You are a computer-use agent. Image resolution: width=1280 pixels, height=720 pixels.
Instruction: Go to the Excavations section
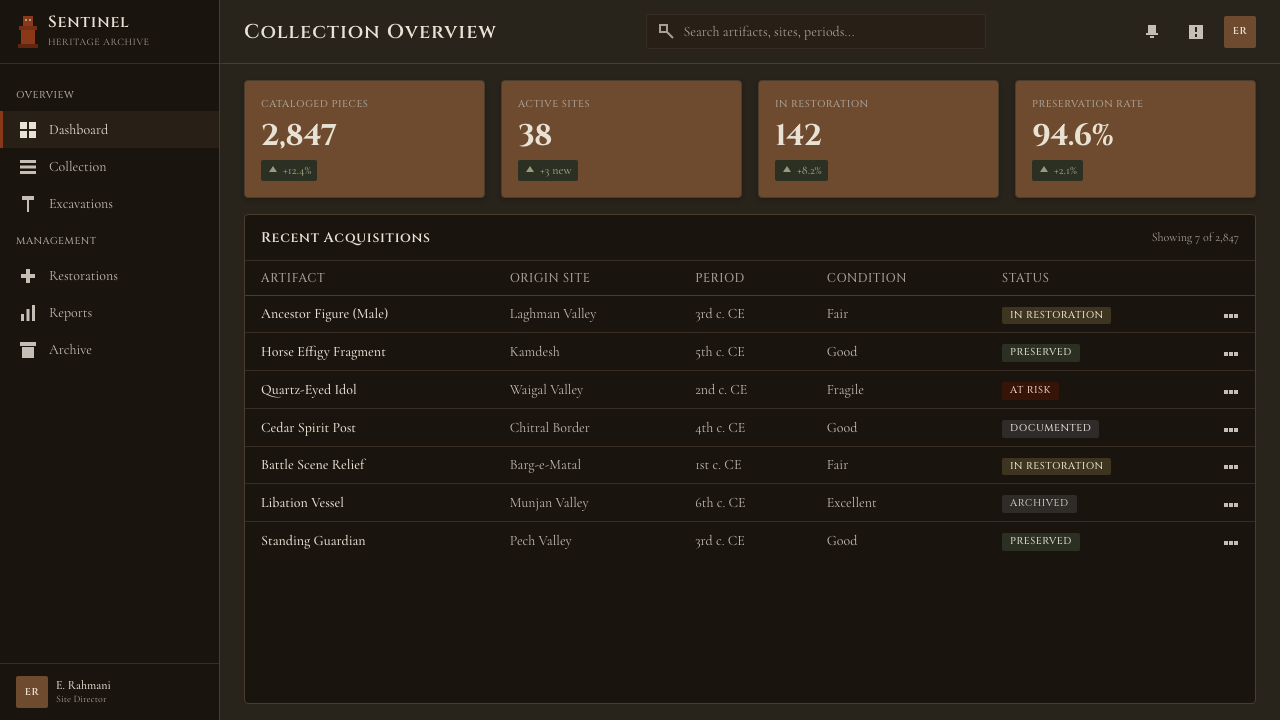click(x=110, y=204)
